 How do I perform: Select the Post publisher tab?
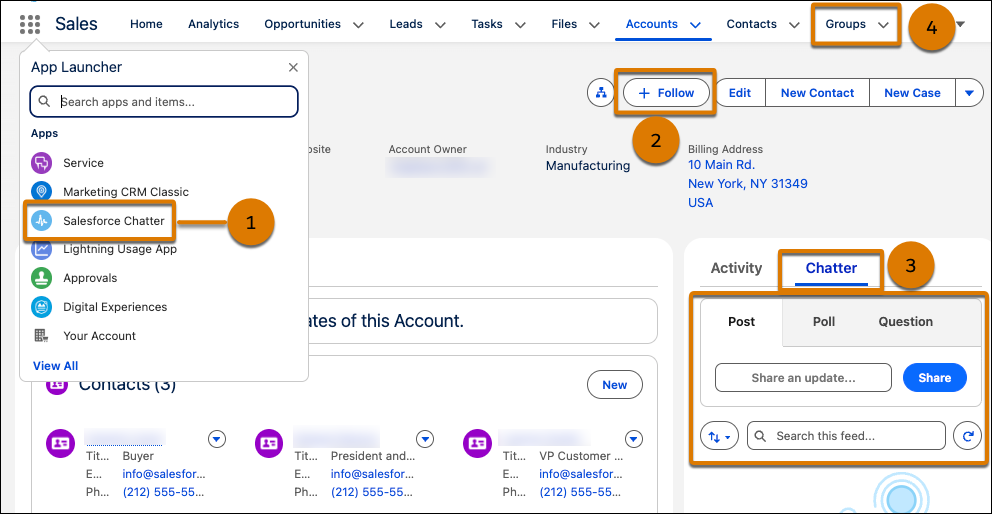point(741,322)
